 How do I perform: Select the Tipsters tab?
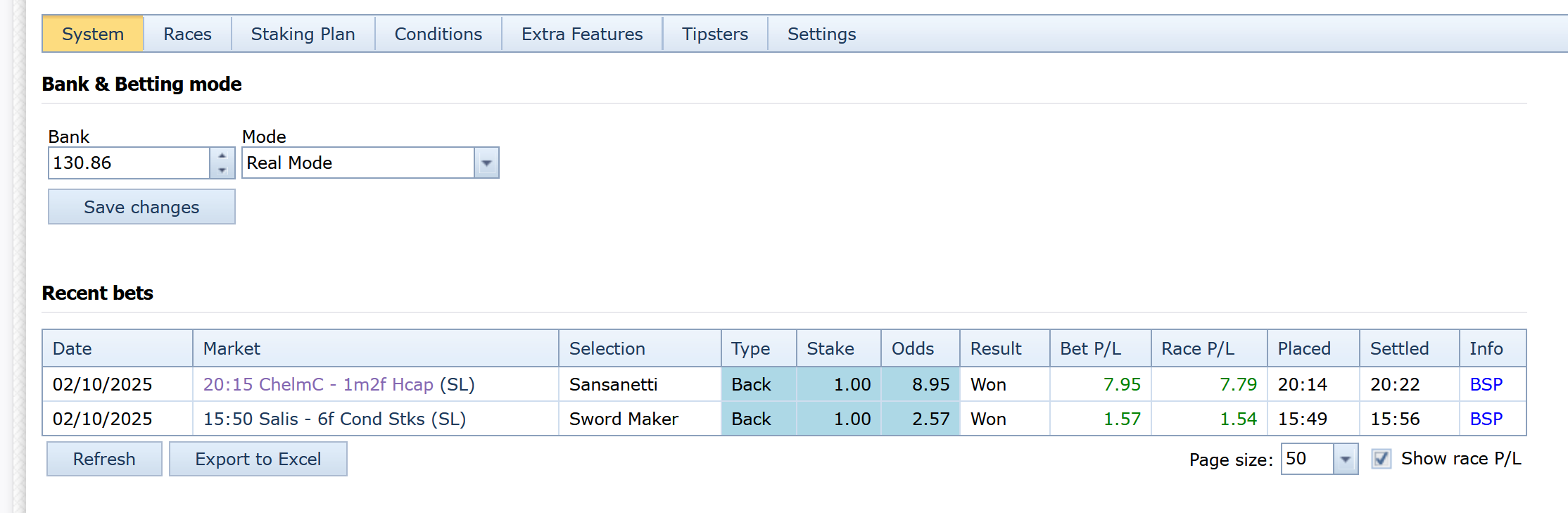point(714,34)
